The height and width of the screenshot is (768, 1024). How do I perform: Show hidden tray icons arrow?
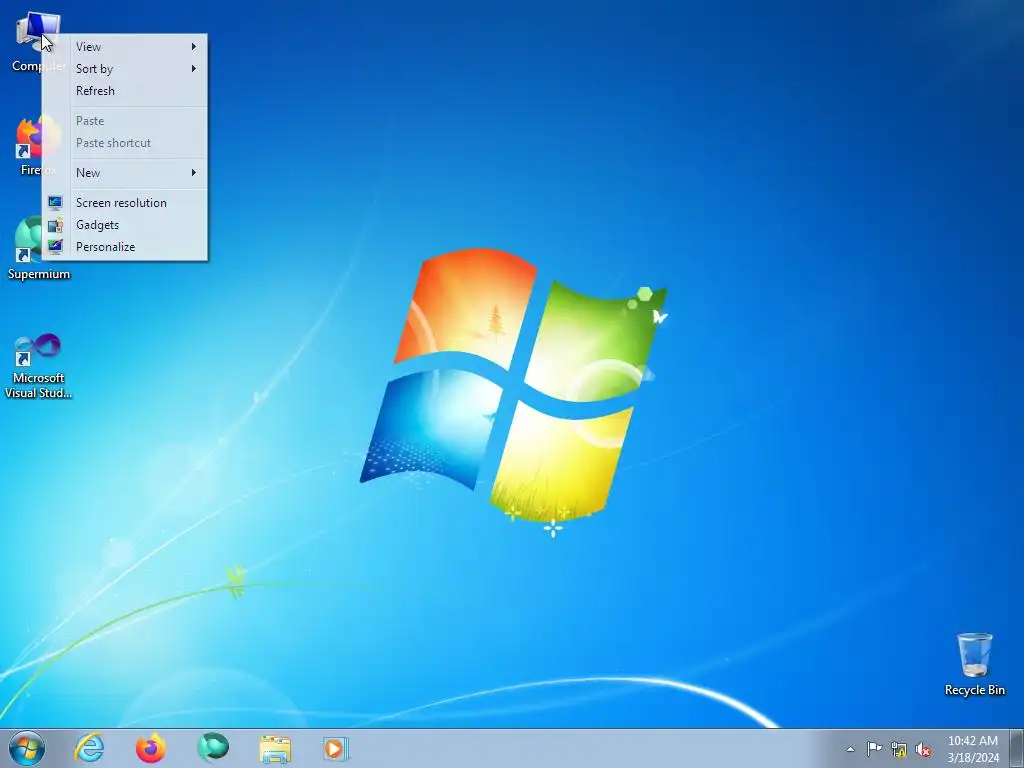(850, 749)
